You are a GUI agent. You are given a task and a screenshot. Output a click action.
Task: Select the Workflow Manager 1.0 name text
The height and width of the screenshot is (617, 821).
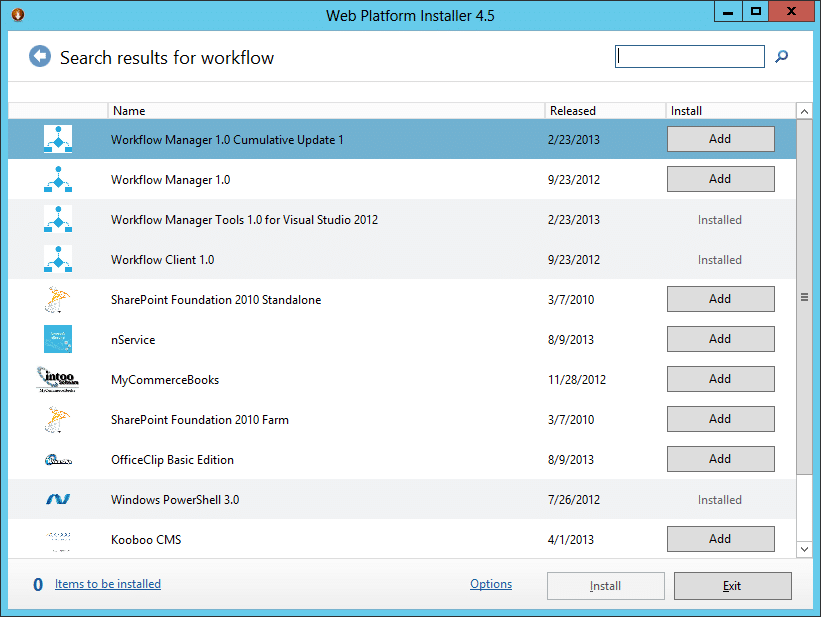(x=171, y=180)
